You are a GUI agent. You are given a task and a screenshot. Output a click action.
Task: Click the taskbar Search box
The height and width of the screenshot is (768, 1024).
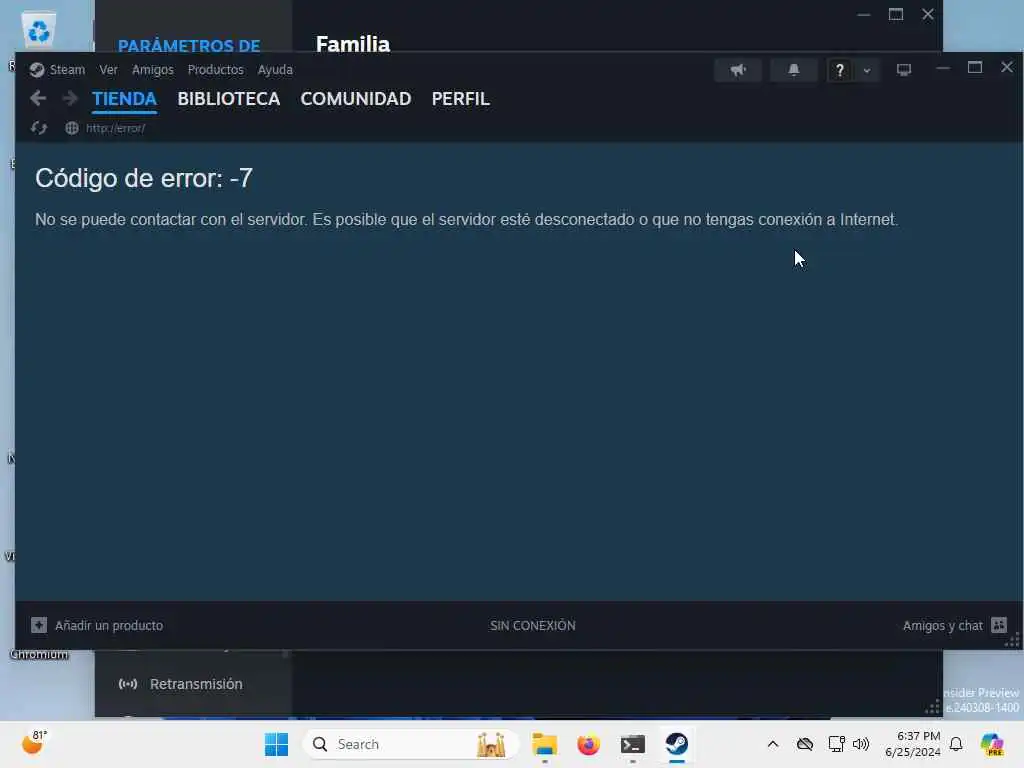pos(411,744)
